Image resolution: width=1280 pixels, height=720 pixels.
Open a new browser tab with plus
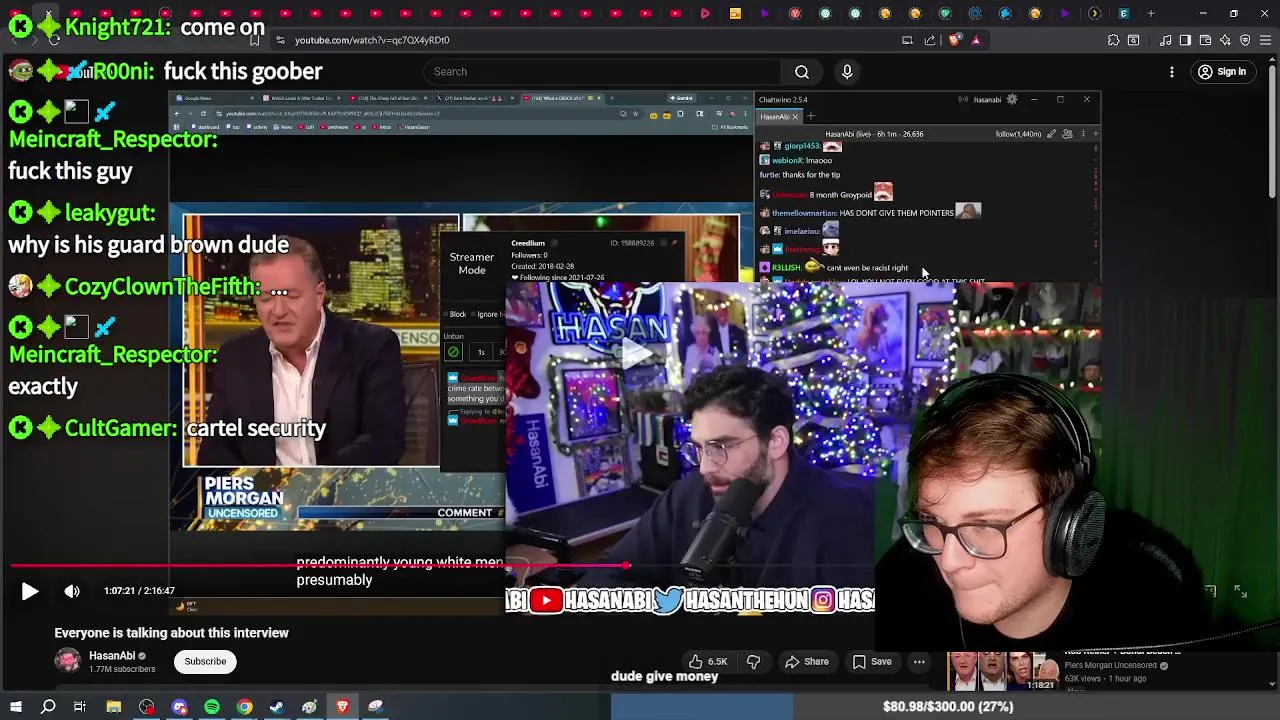tap(1151, 14)
